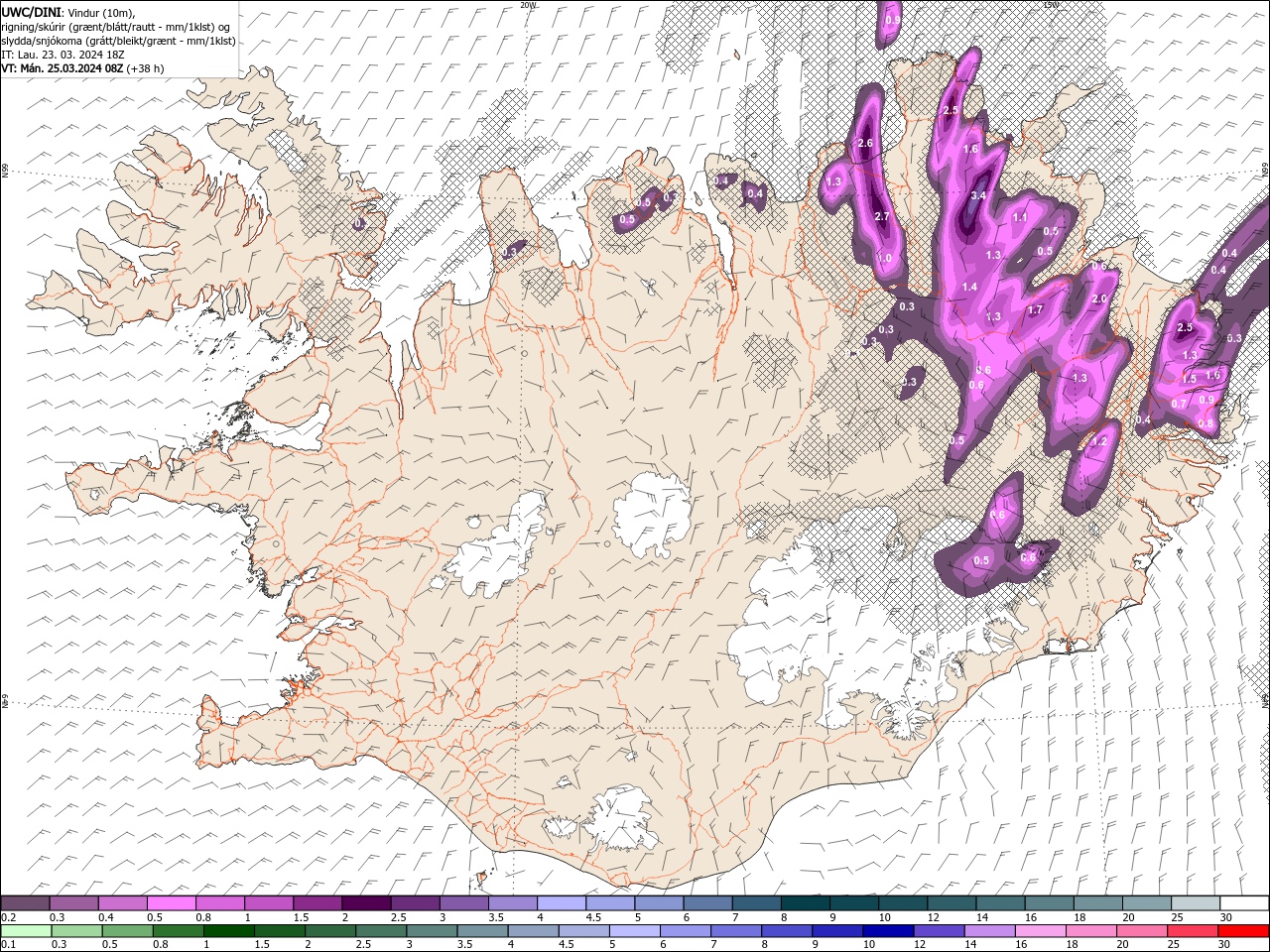Click the 'rigning/skúrir' legend description line
The width and height of the screenshot is (1270, 952).
point(115,26)
